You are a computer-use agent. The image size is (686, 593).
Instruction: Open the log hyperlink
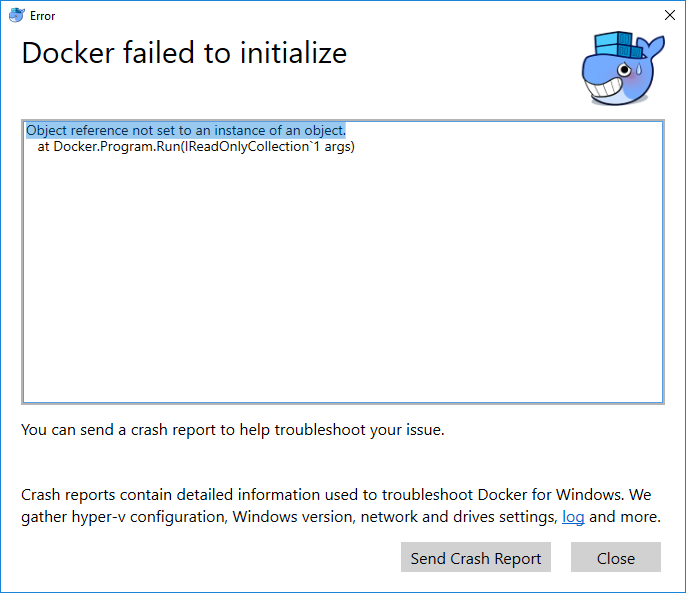click(x=573, y=517)
